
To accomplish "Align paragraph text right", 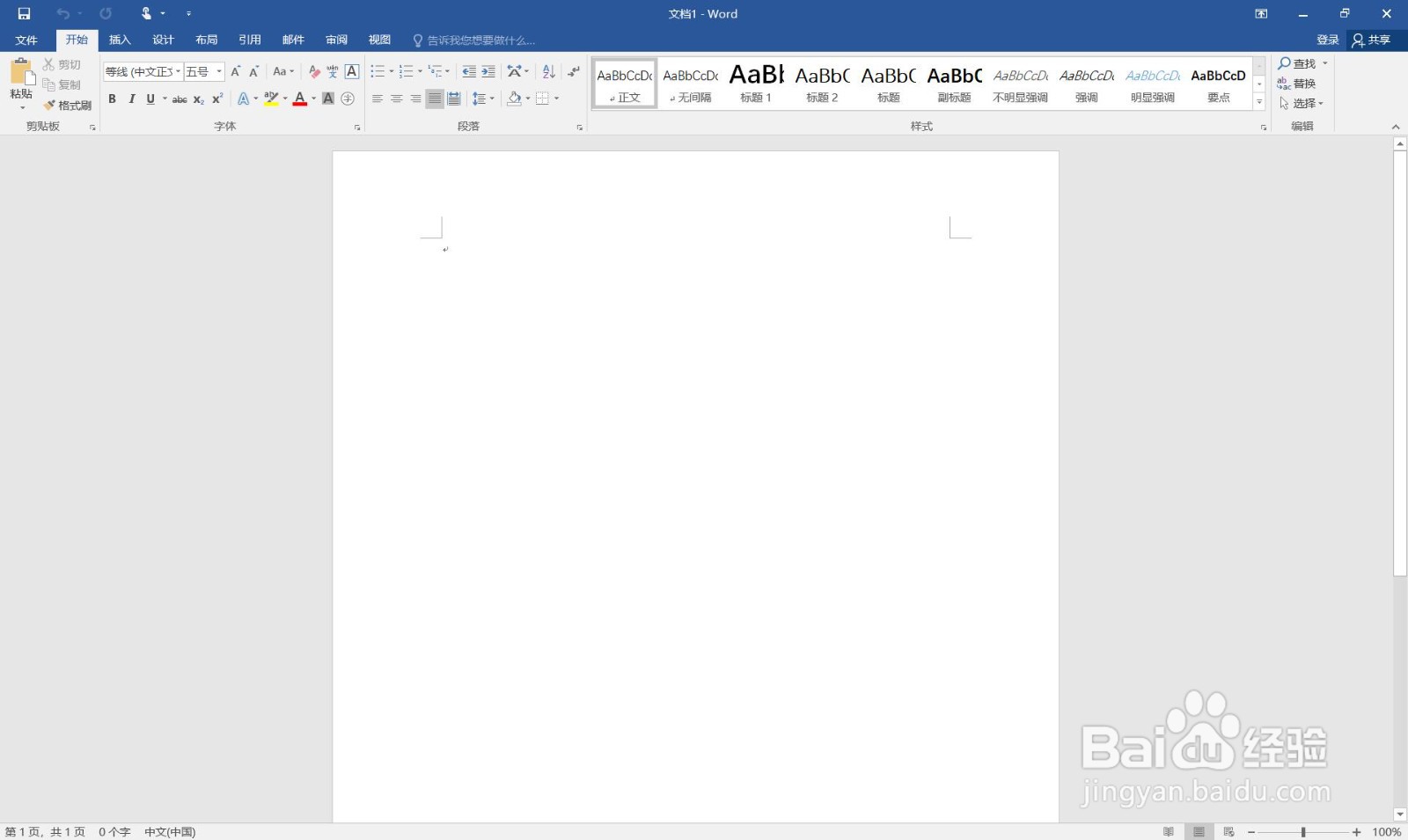I will pyautogui.click(x=415, y=99).
